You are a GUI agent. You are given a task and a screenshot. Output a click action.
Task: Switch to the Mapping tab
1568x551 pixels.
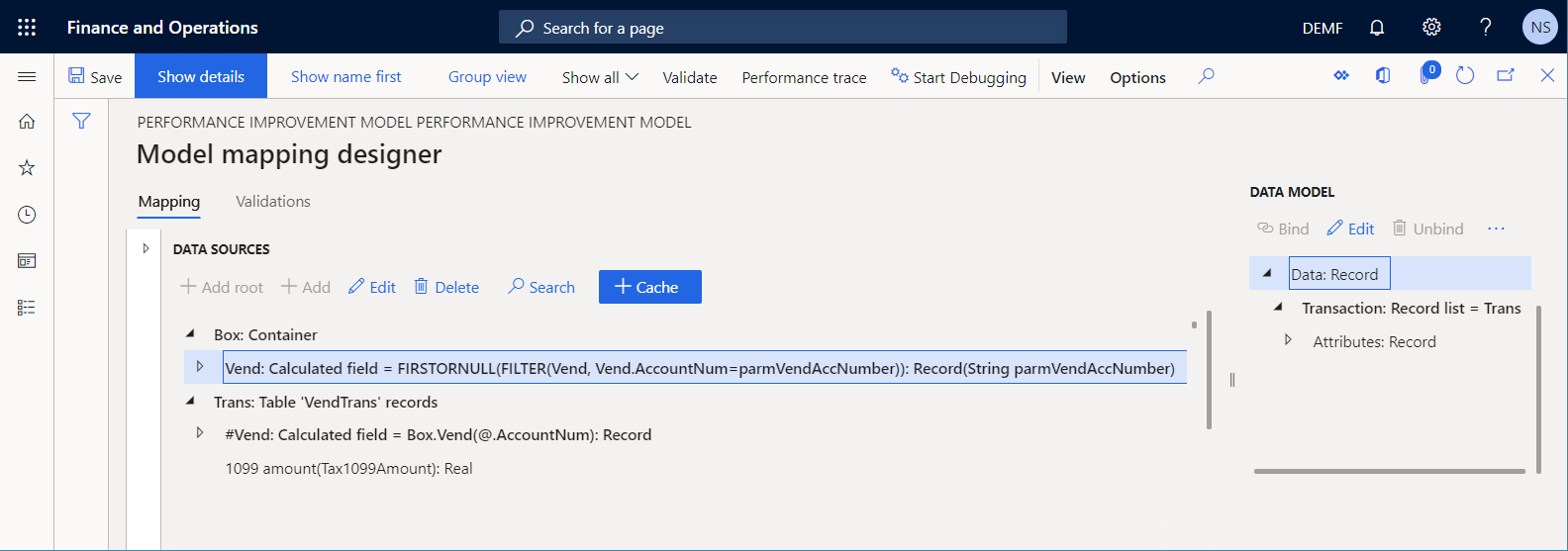(x=169, y=202)
